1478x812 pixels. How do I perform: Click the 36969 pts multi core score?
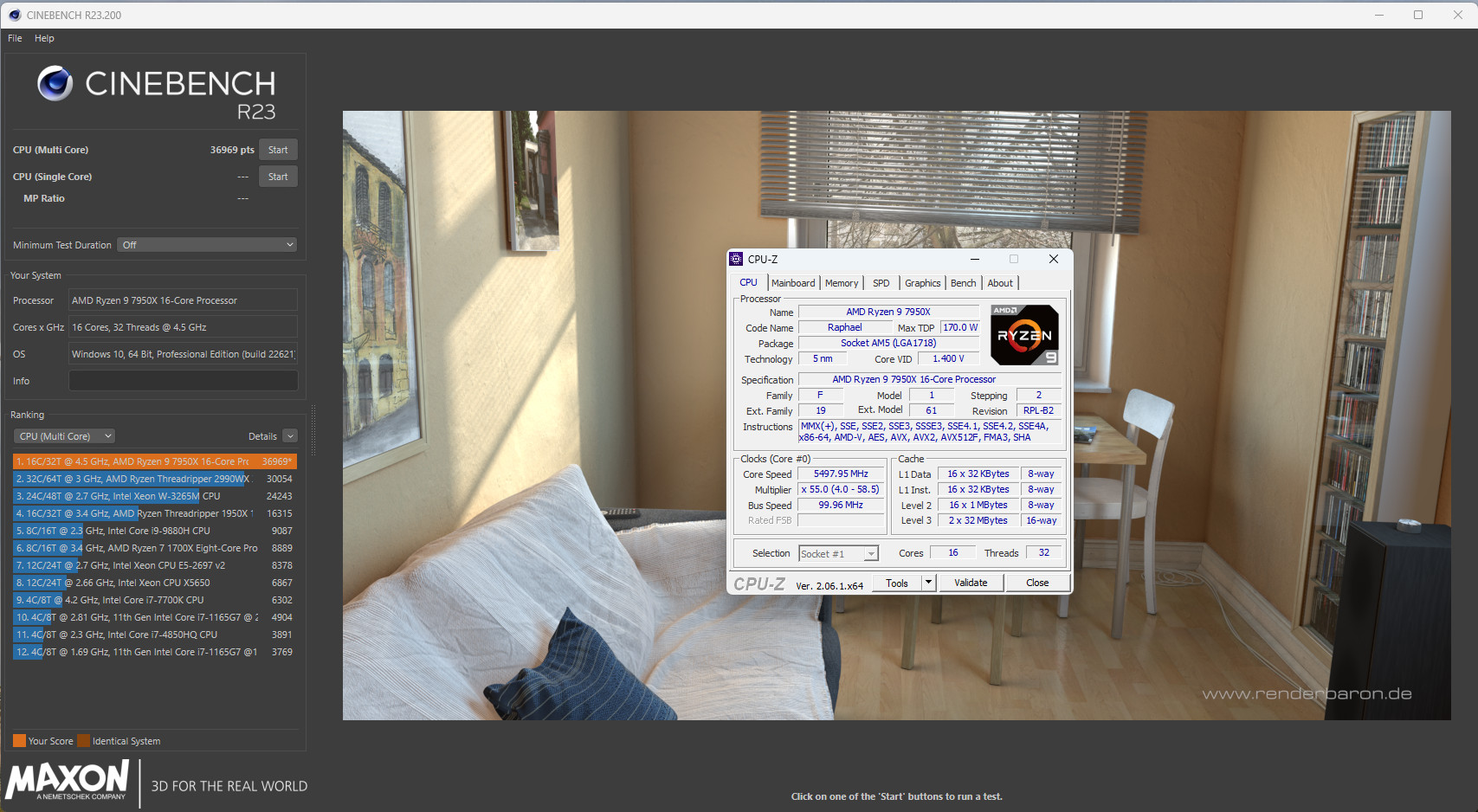point(232,150)
